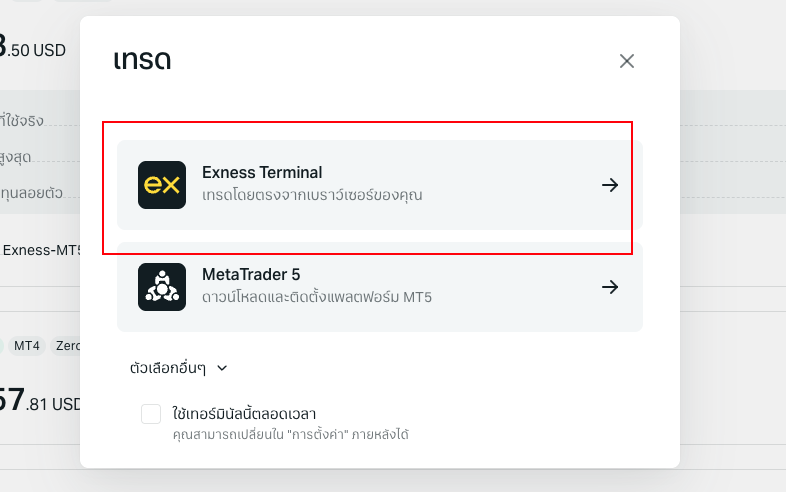Viewport: 786px width, 492px height.
Task: Click the Zero tag behind the dialog
Action: [68, 346]
